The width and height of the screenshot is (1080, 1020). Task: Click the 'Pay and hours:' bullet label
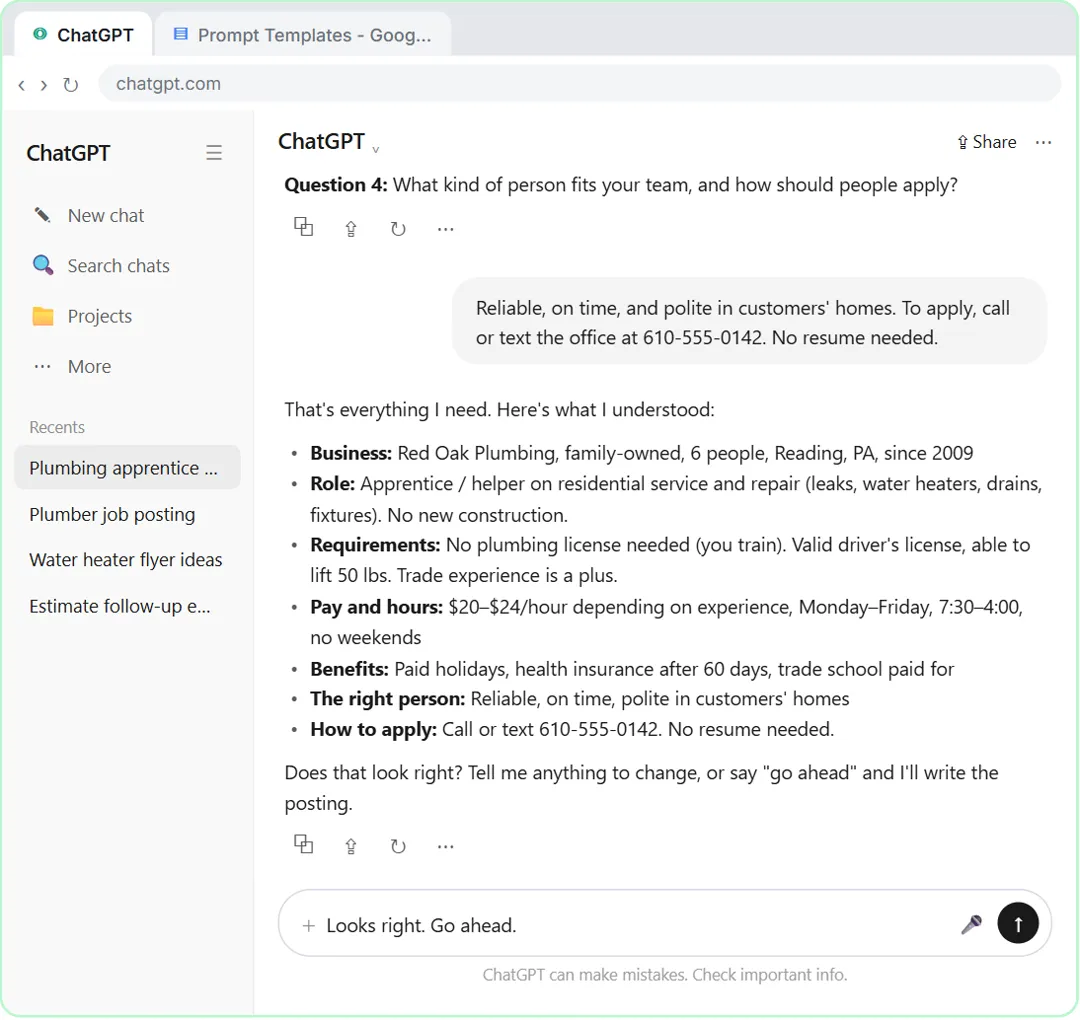[376, 607]
